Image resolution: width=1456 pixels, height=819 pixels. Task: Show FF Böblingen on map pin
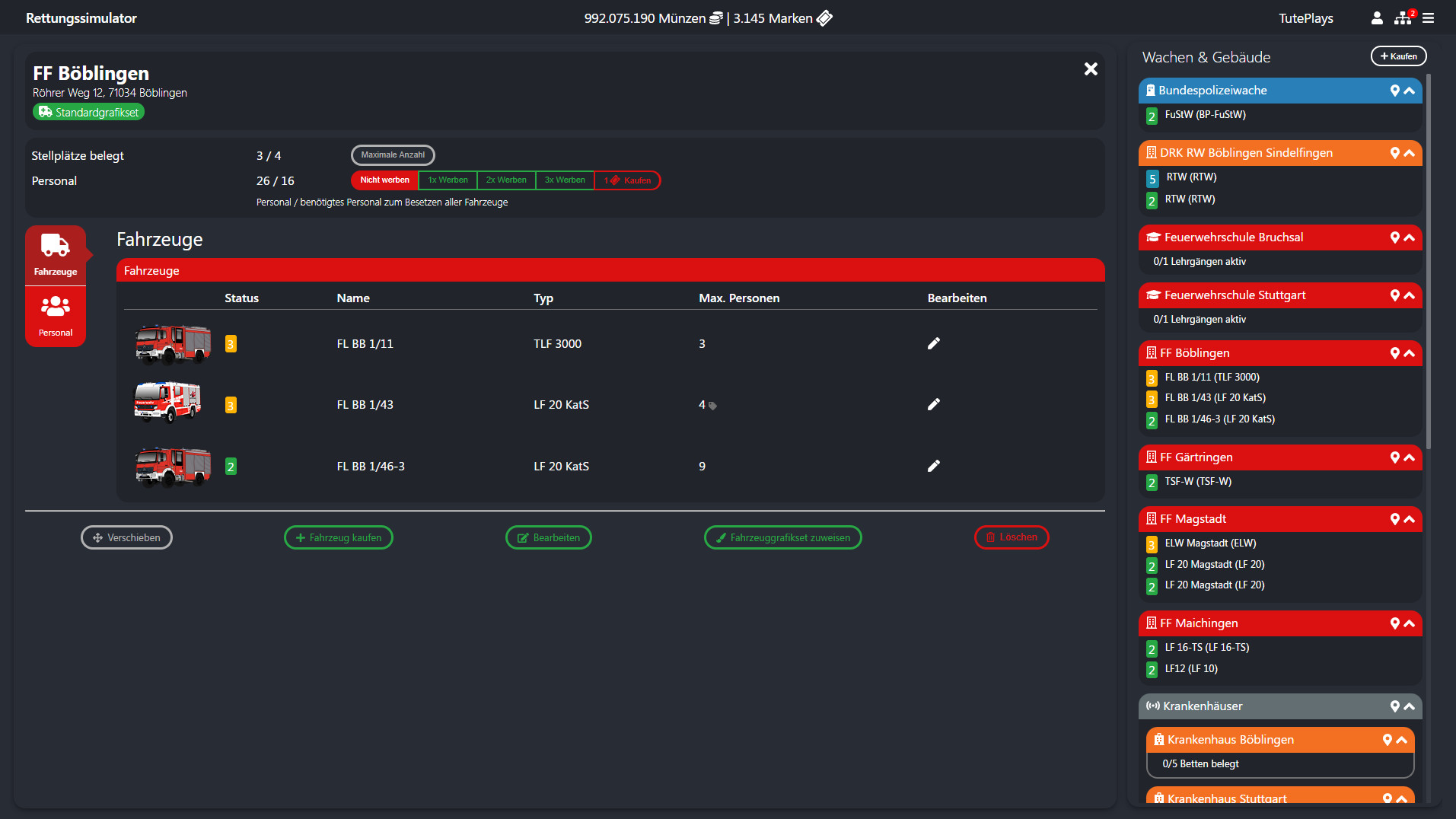[x=1394, y=353]
